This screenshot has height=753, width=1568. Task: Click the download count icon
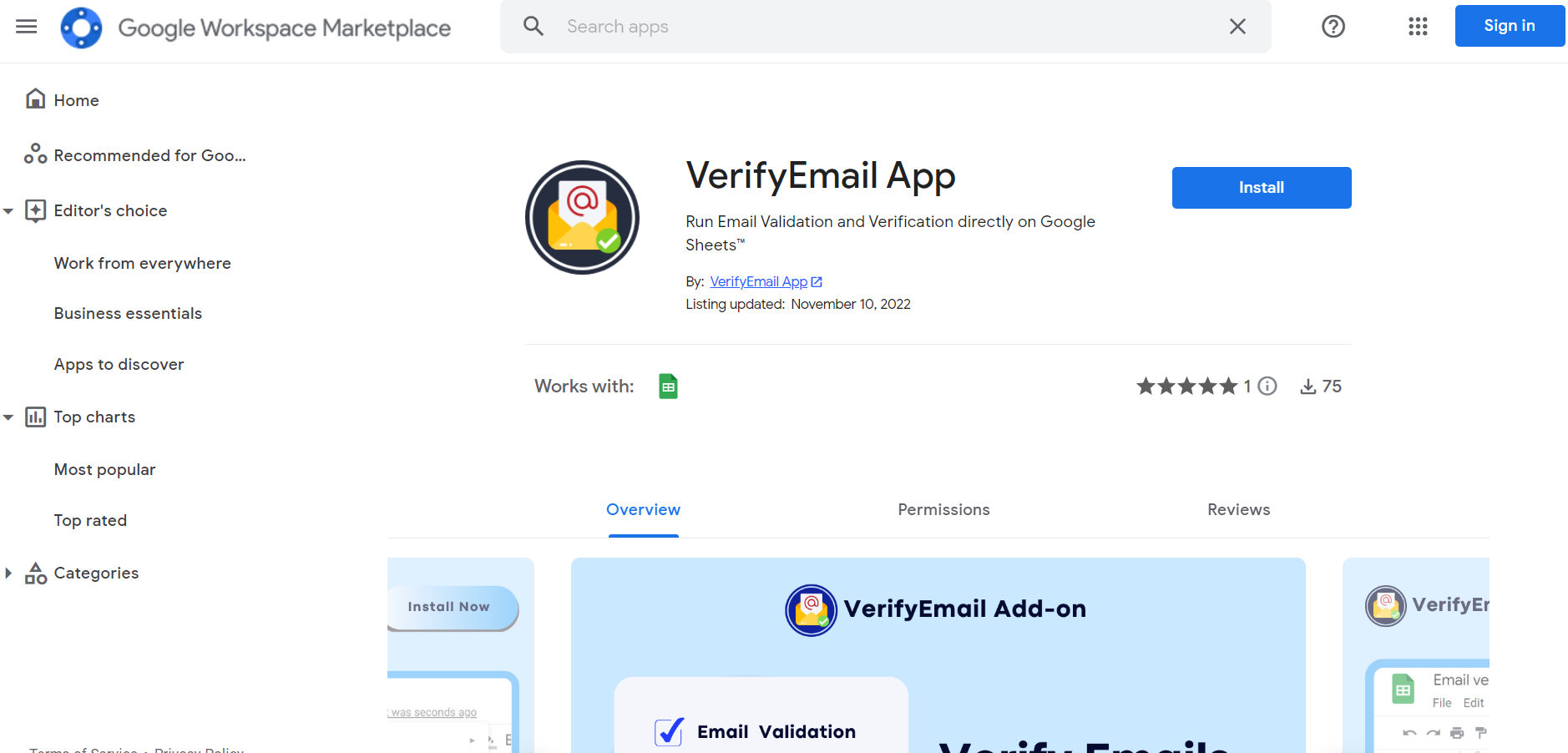click(1308, 387)
